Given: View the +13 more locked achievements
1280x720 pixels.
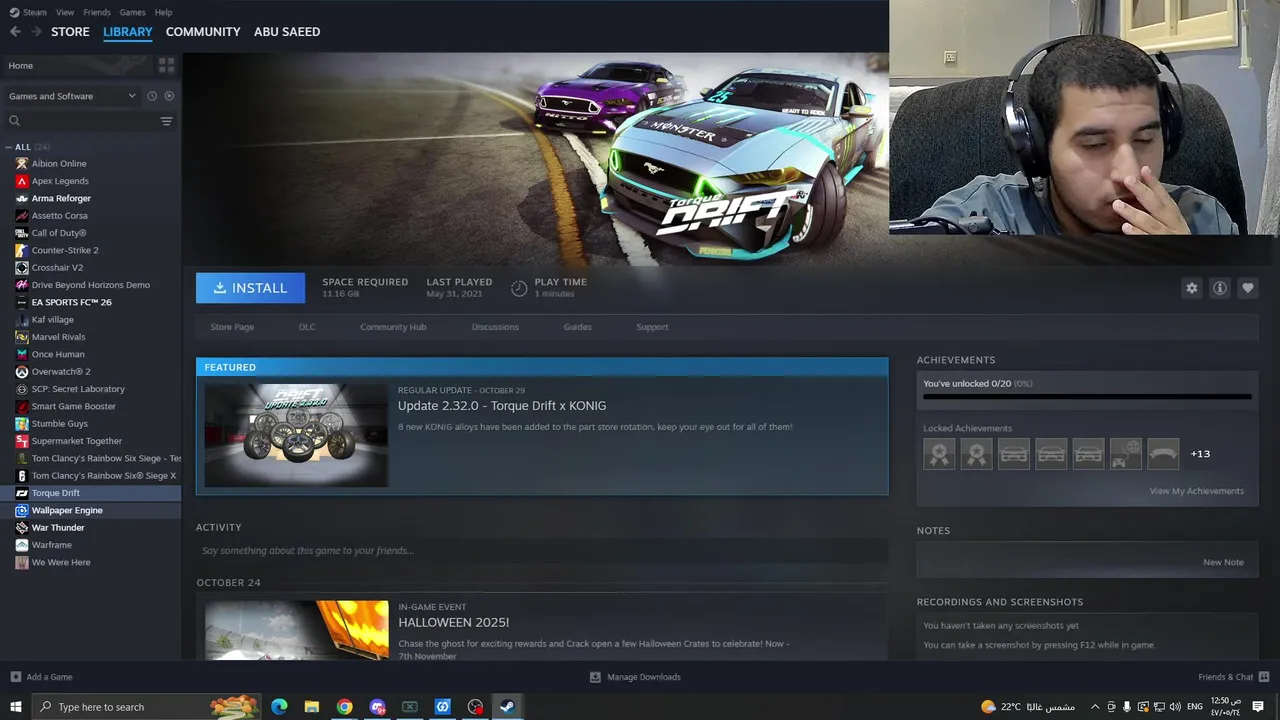Looking at the screenshot, I should click(x=1200, y=454).
